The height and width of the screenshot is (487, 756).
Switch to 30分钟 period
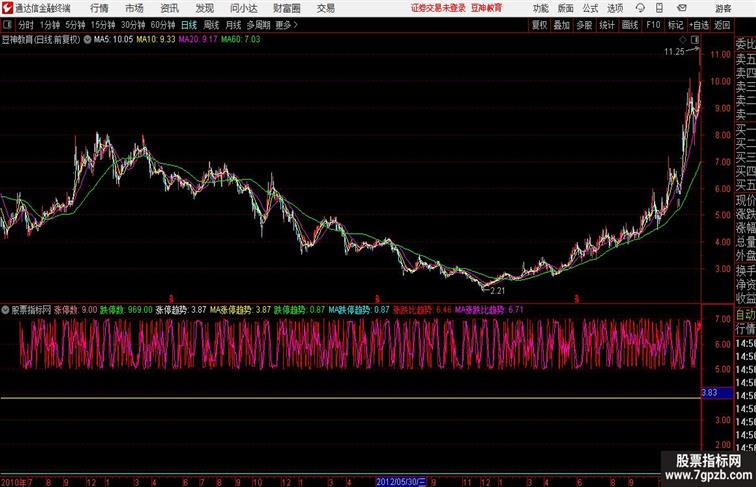click(x=133, y=25)
